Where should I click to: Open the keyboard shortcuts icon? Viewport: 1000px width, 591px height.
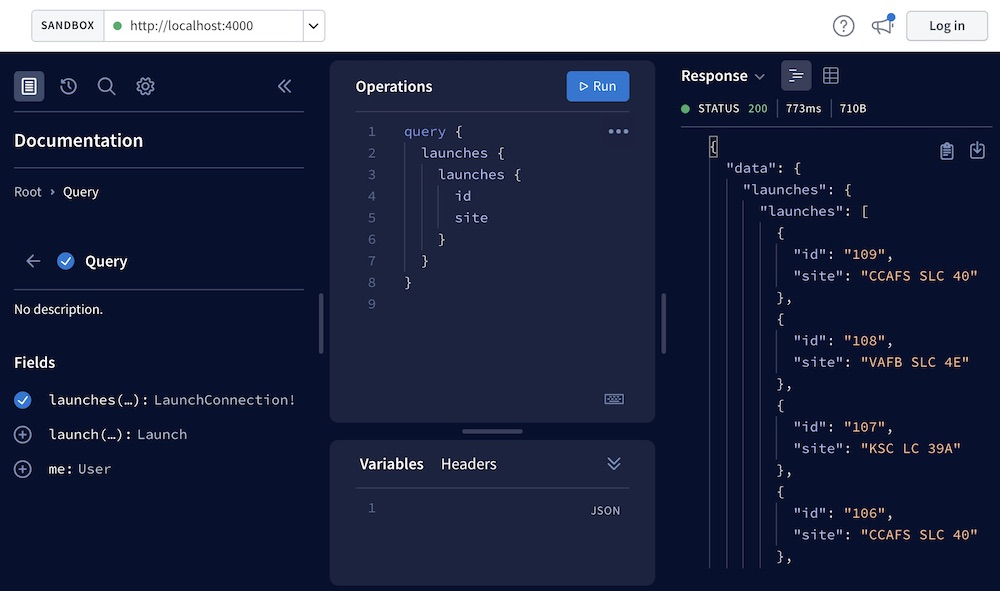[x=614, y=398]
